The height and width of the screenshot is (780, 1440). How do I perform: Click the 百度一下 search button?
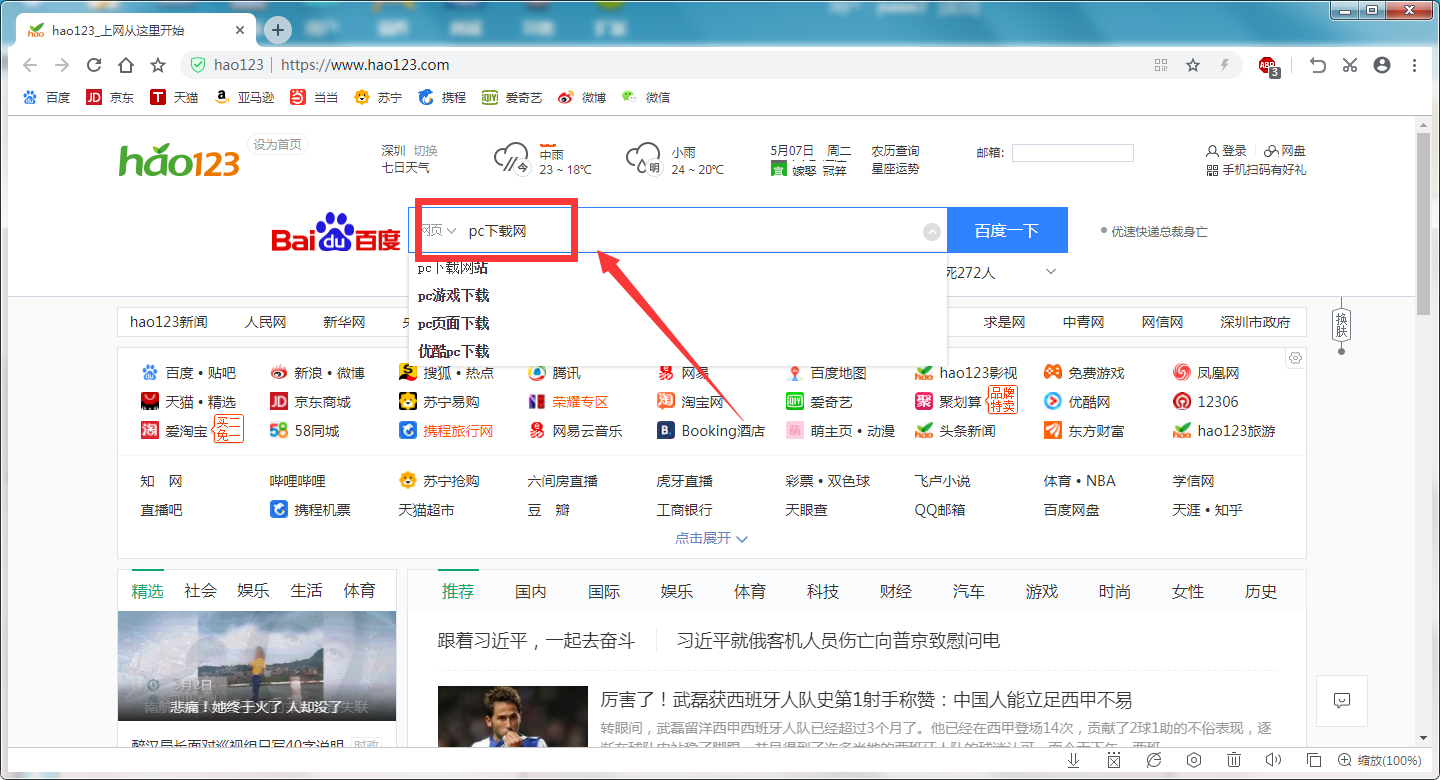point(1007,230)
